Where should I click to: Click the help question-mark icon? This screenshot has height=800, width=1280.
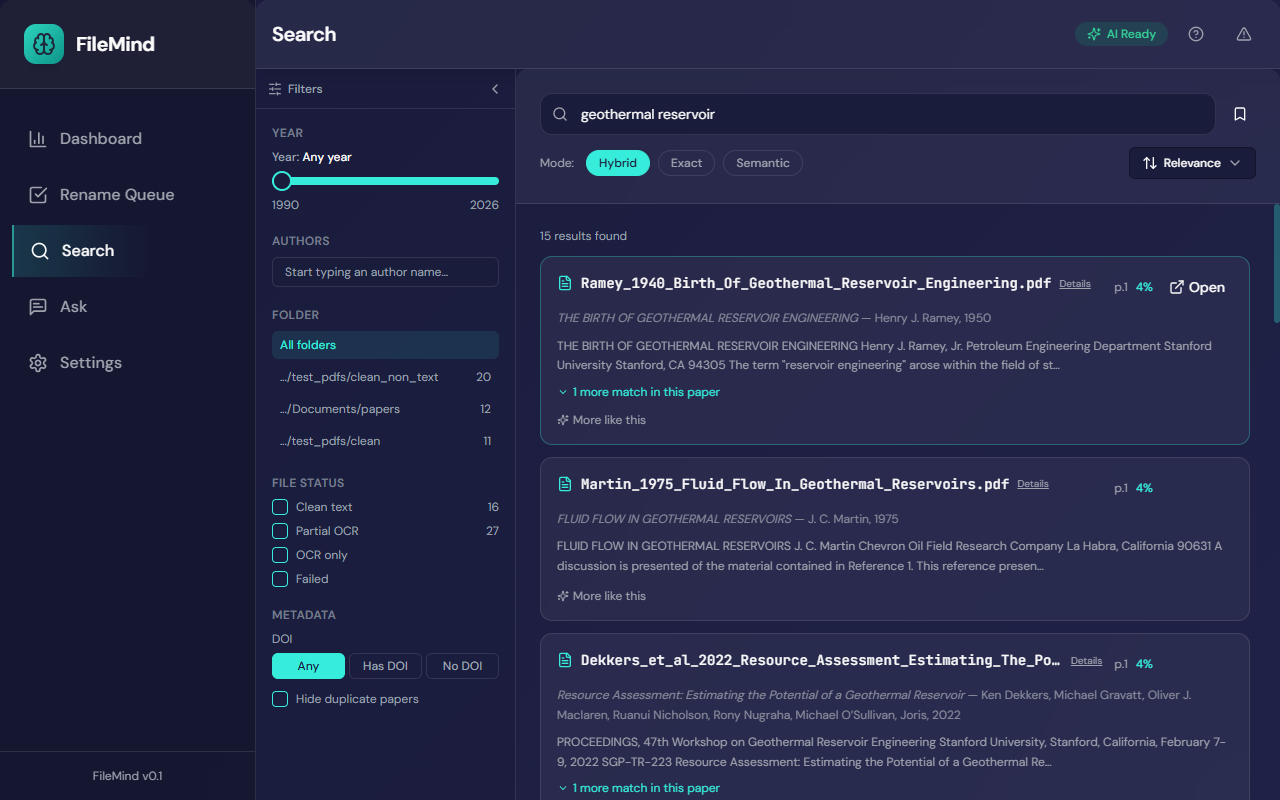click(1195, 33)
